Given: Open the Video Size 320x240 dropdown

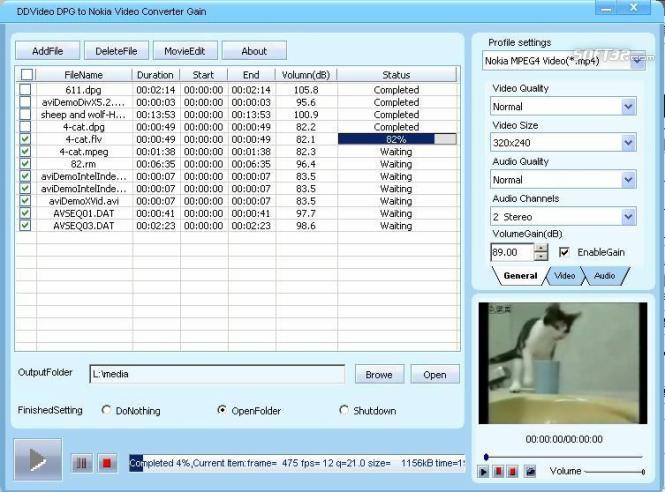Looking at the screenshot, I should point(628,143).
